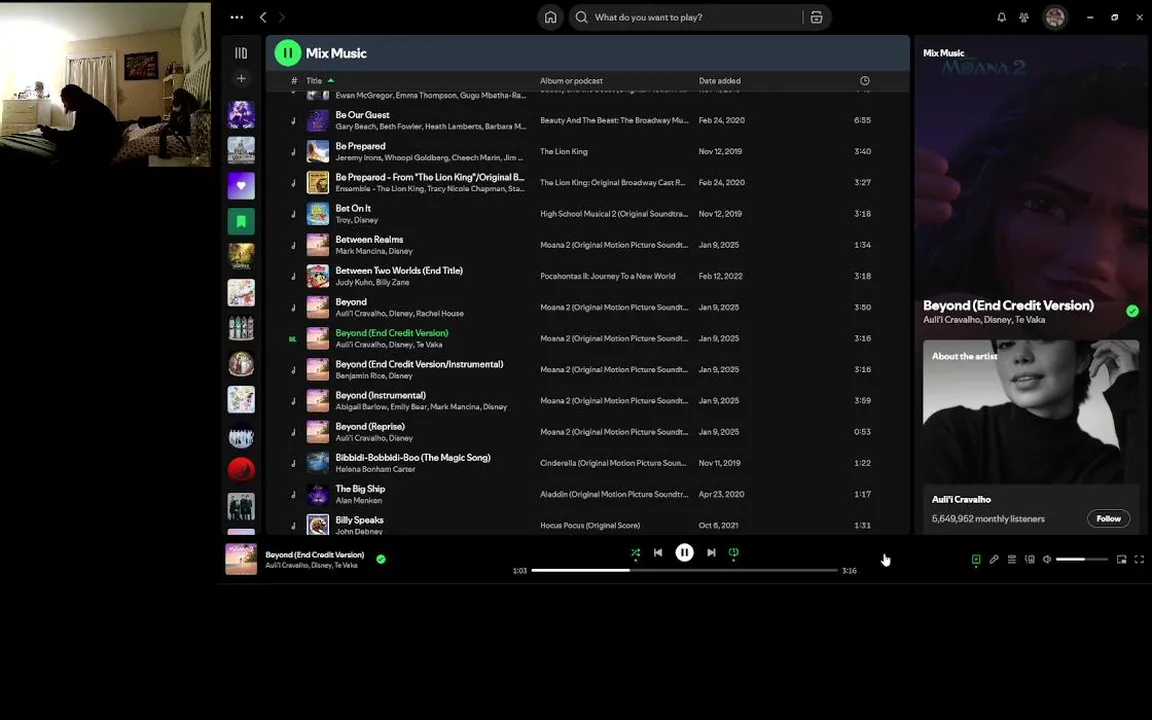Open Beyond (End Credit Version) title in right panel

(x=1008, y=305)
